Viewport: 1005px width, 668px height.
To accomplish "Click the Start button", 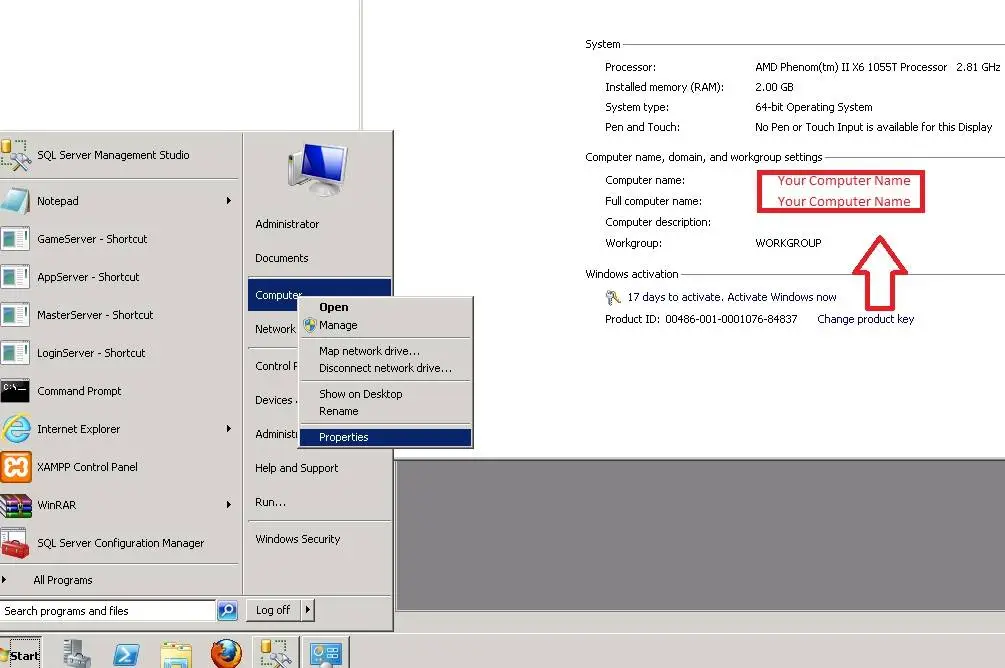I will 21,654.
